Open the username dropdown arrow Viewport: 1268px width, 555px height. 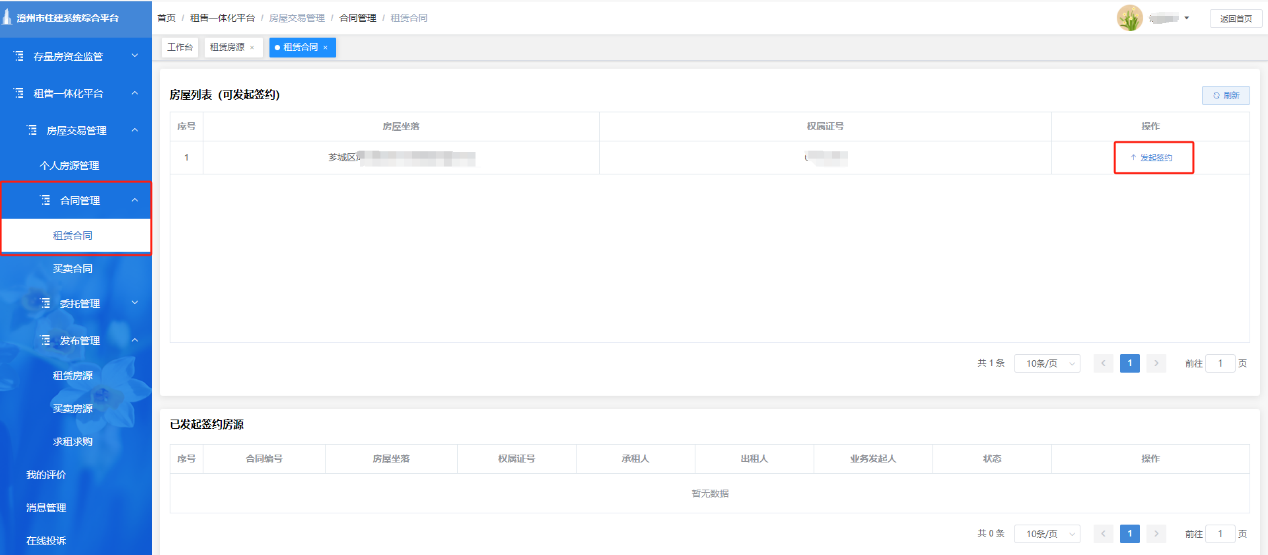(x=1186, y=18)
